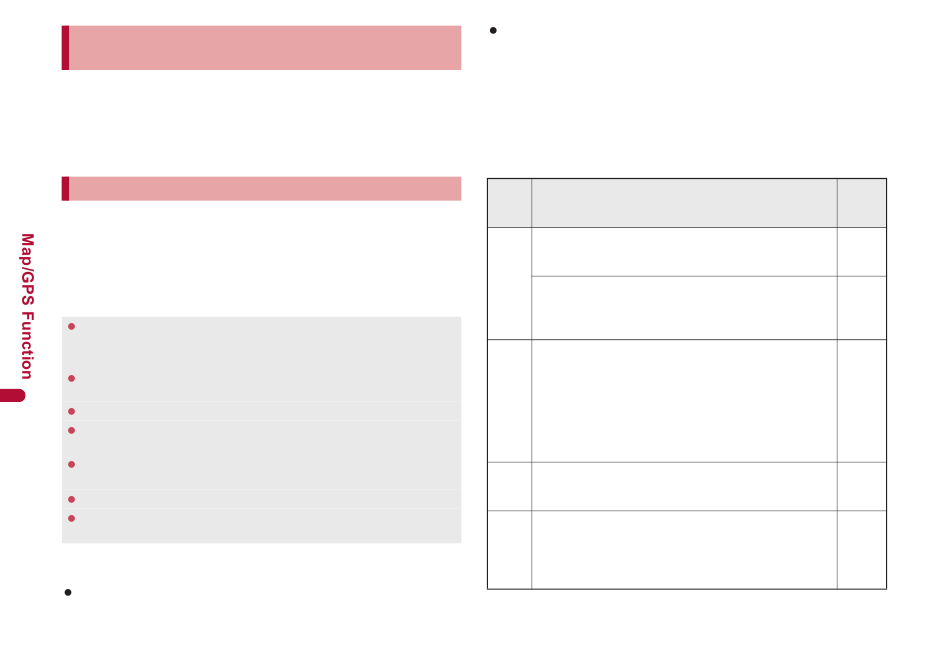Click the last header cell of the table
The image size is (950, 646).
click(x=862, y=203)
